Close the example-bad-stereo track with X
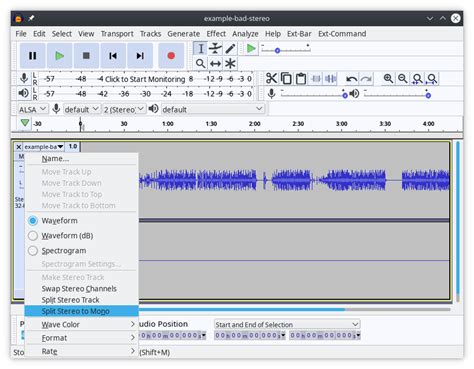474x369 pixels. tap(19, 147)
